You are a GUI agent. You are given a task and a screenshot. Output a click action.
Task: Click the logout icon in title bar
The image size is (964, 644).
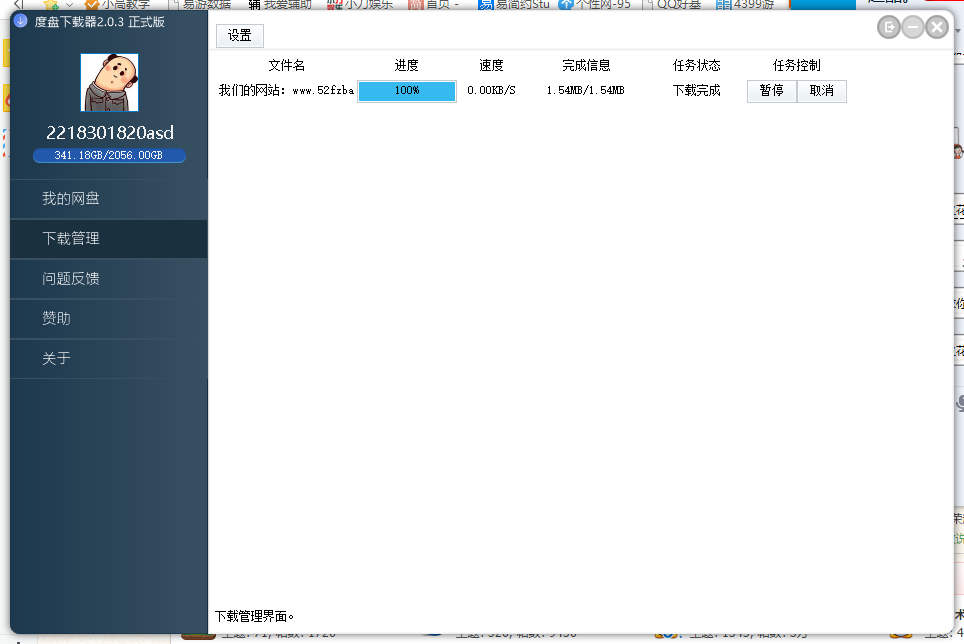tap(888, 27)
